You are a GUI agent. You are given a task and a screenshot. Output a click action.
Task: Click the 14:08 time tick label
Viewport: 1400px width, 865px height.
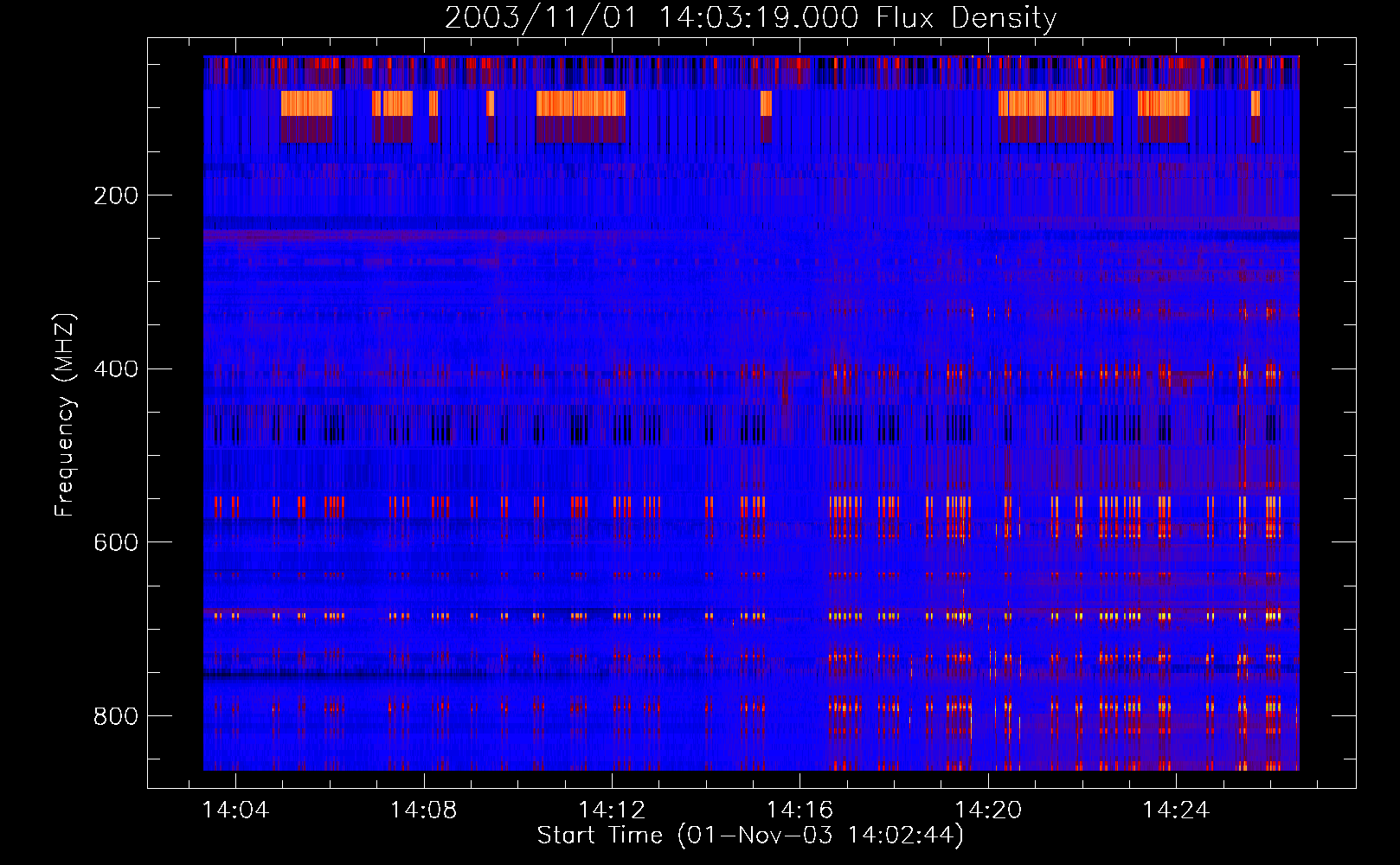(424, 811)
